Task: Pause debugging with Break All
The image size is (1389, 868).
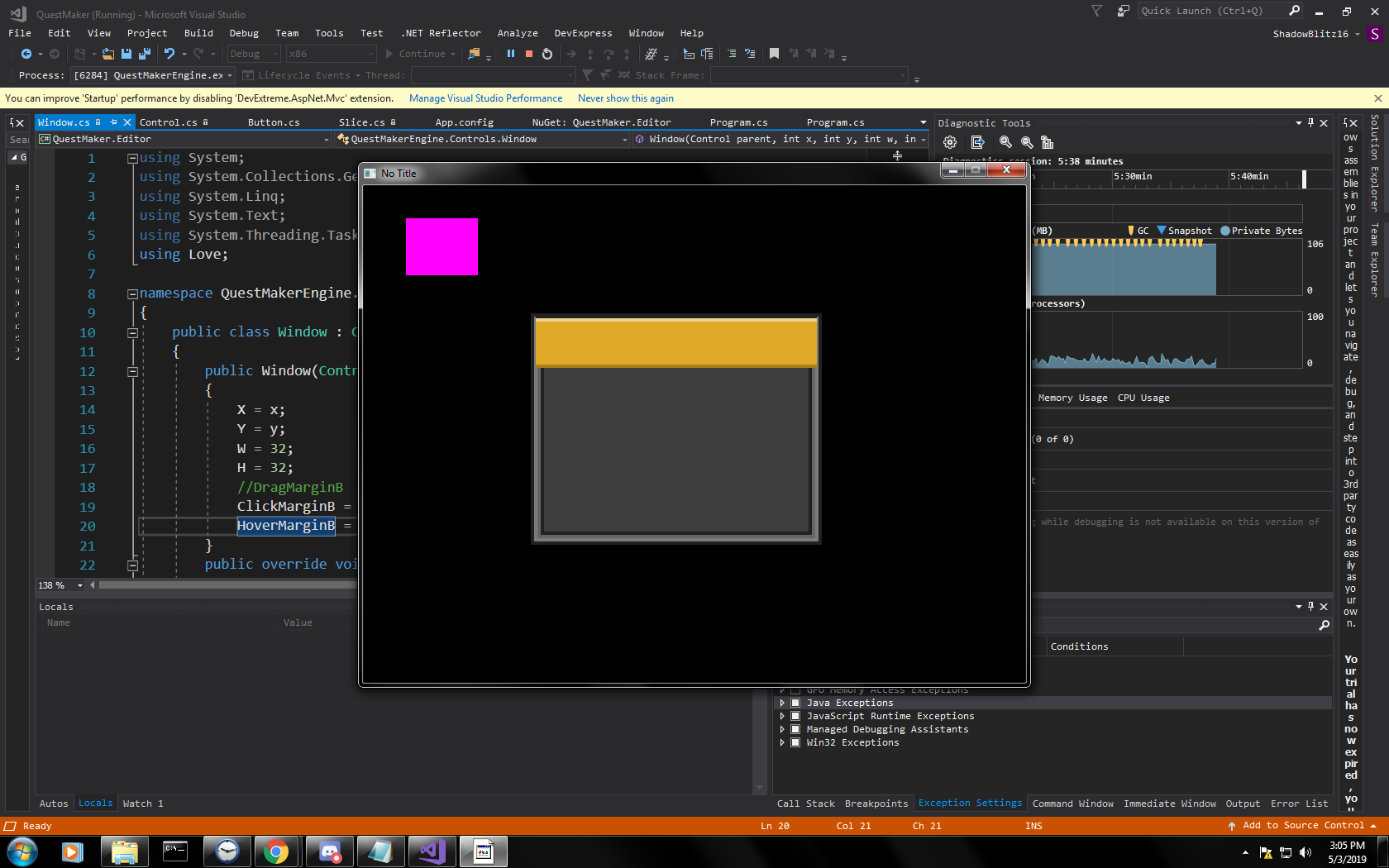Action: pyautogui.click(x=511, y=53)
